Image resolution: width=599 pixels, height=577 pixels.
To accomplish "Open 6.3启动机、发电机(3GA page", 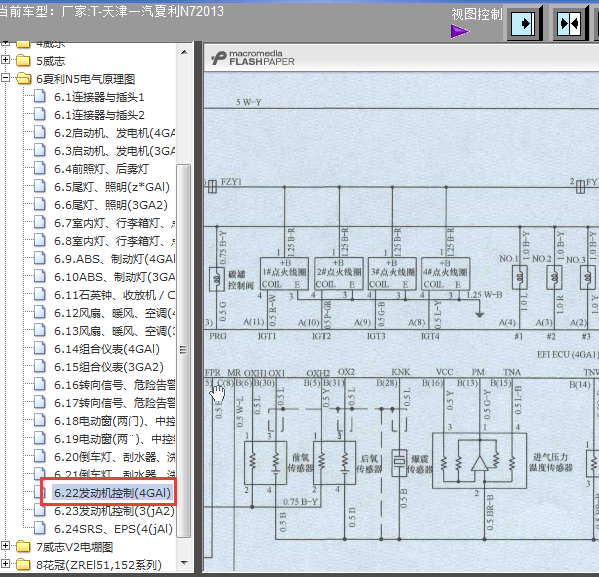I will (114, 151).
